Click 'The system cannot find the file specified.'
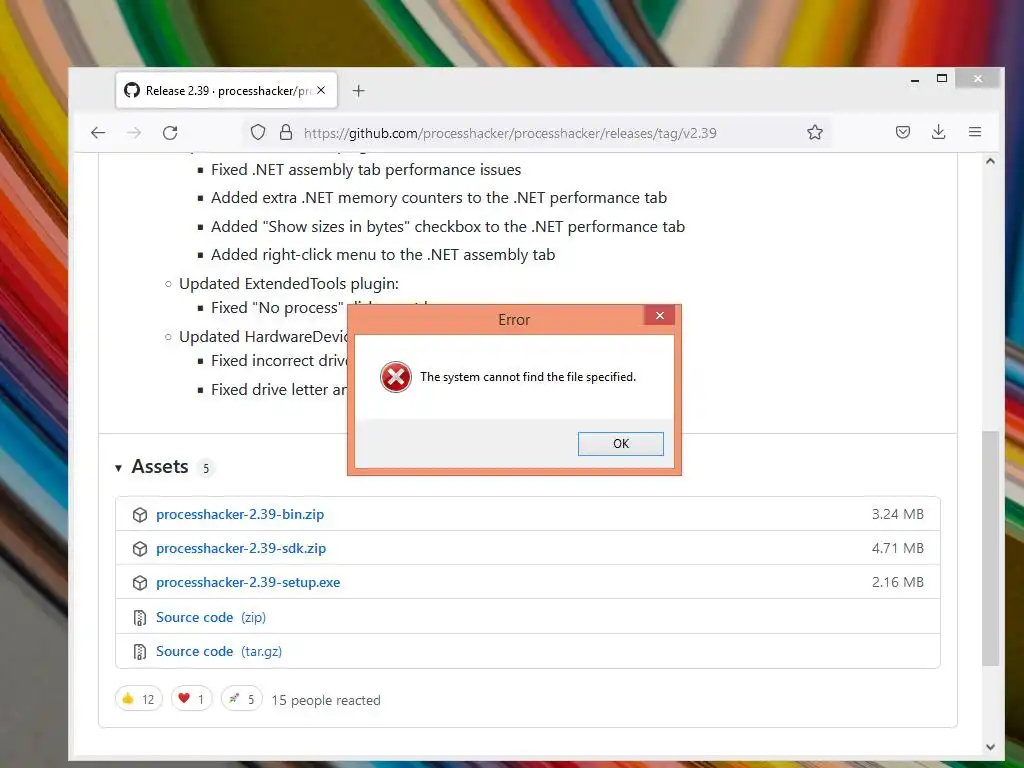The image size is (1024, 768). tap(528, 377)
